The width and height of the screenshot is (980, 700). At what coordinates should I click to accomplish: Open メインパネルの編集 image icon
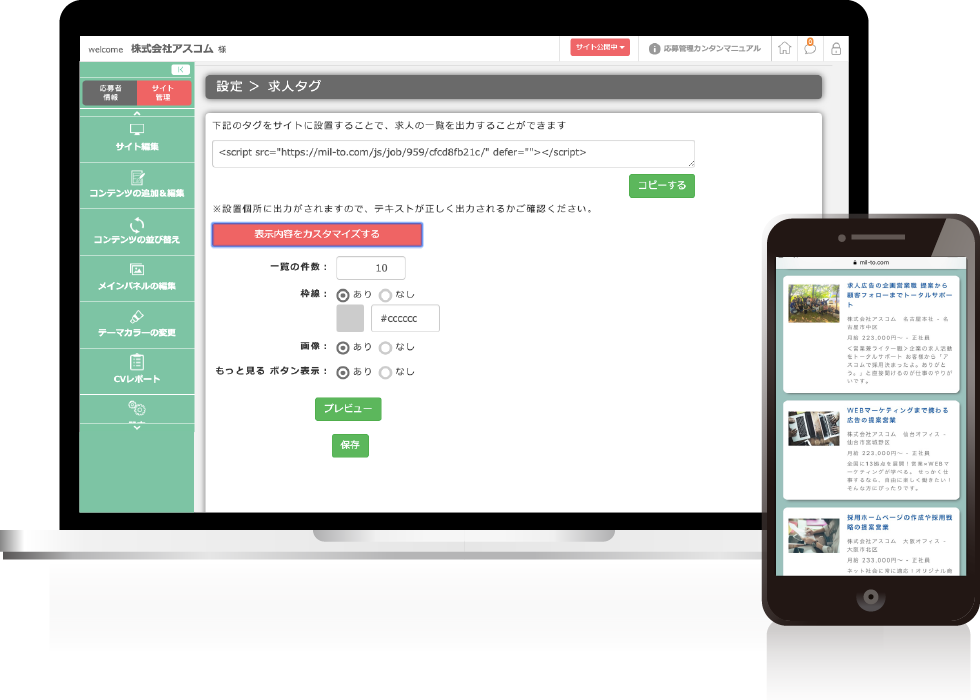click(136, 269)
